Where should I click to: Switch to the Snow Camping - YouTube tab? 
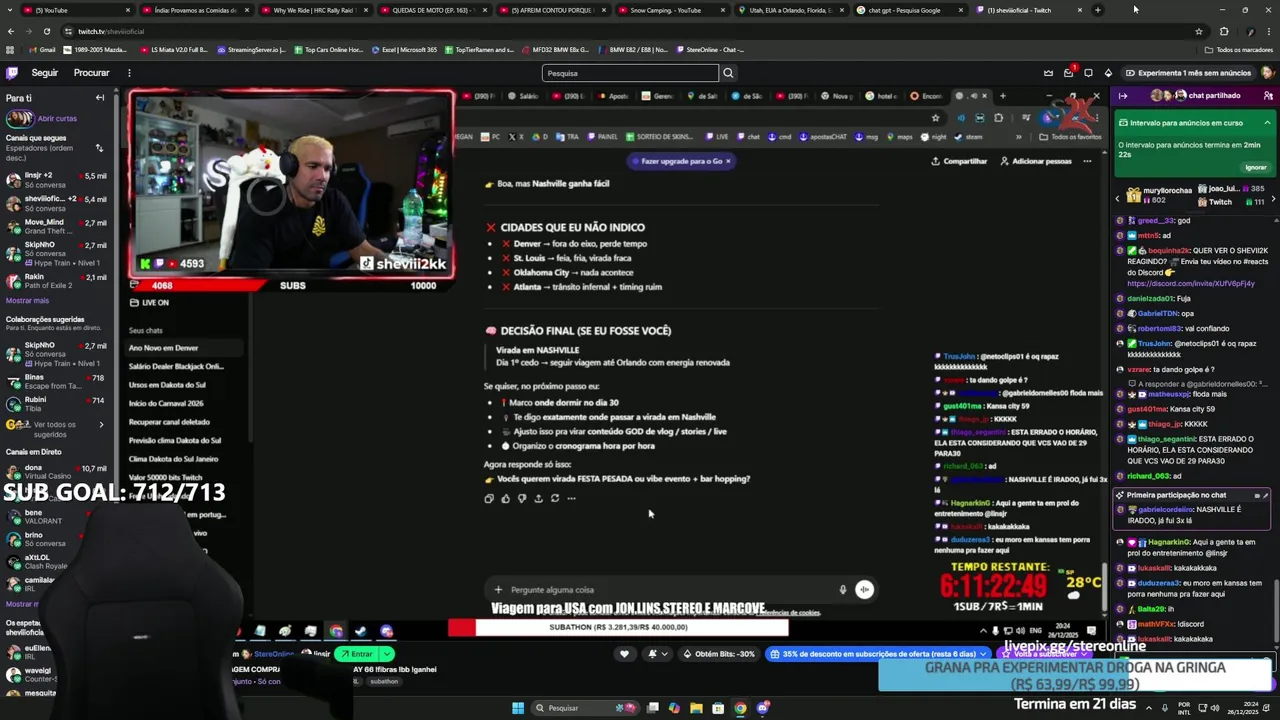click(x=670, y=10)
